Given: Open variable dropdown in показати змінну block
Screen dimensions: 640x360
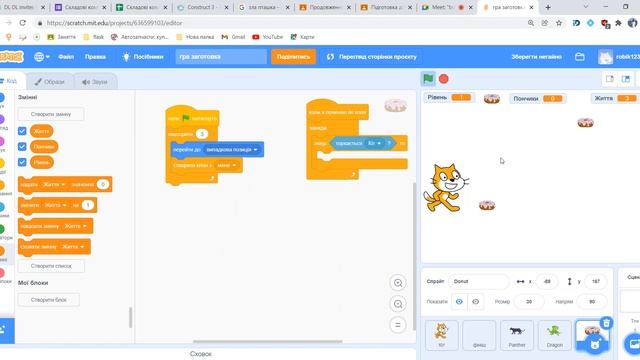Looking at the screenshot, I should coord(76,226).
